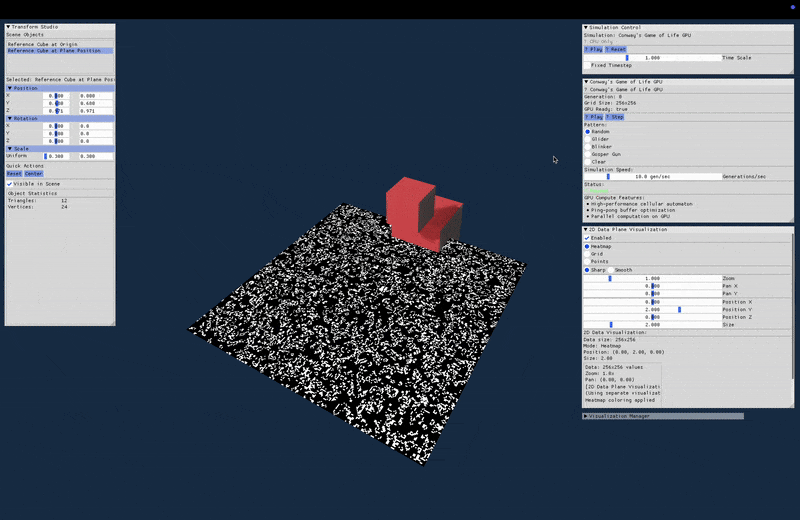
Task: Click Rotation Y numeric input field
Action: pyautogui.click(x=95, y=134)
